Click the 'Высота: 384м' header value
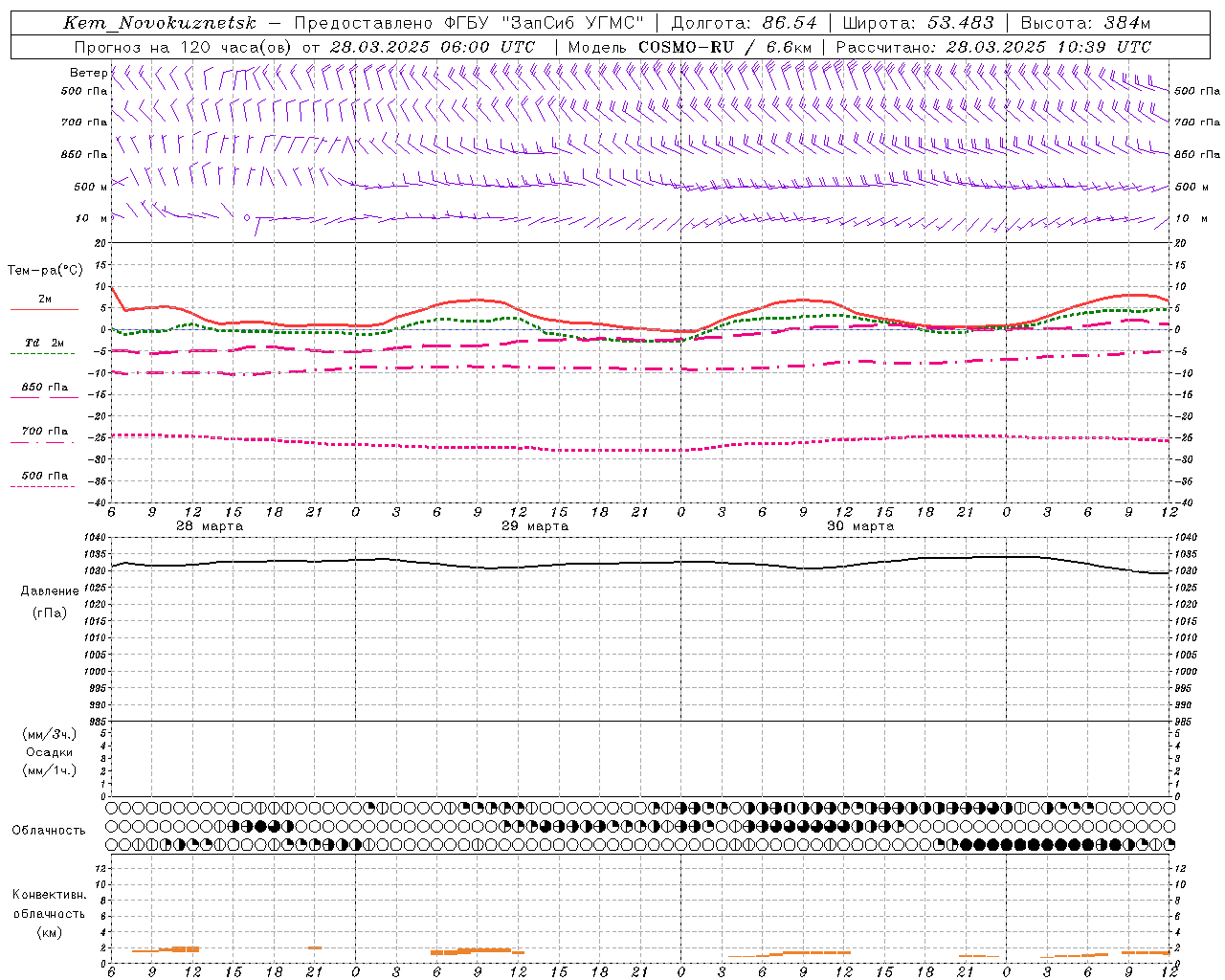Viewport: 1225px width, 980px height. point(1086,23)
